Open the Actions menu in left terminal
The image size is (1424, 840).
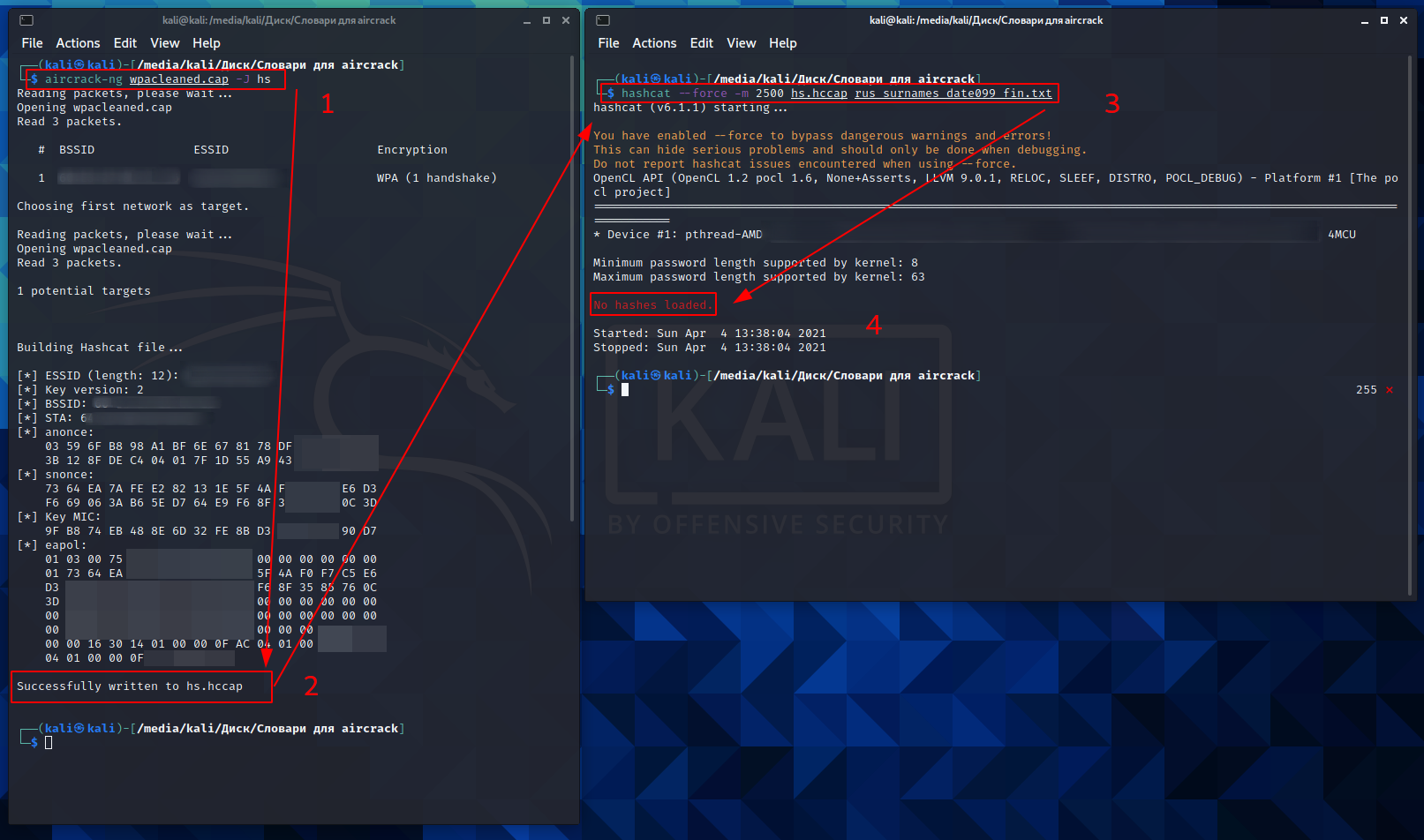pos(78,43)
